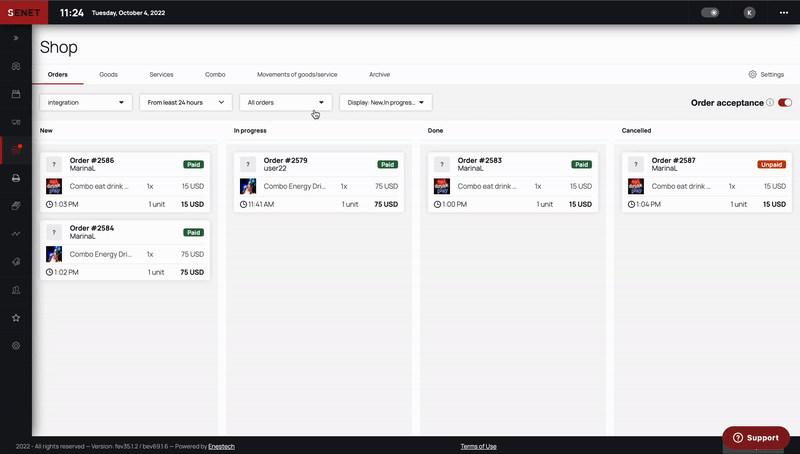Click the info icon next to Order acceptance
This screenshot has width=800, height=454.
pos(770,103)
